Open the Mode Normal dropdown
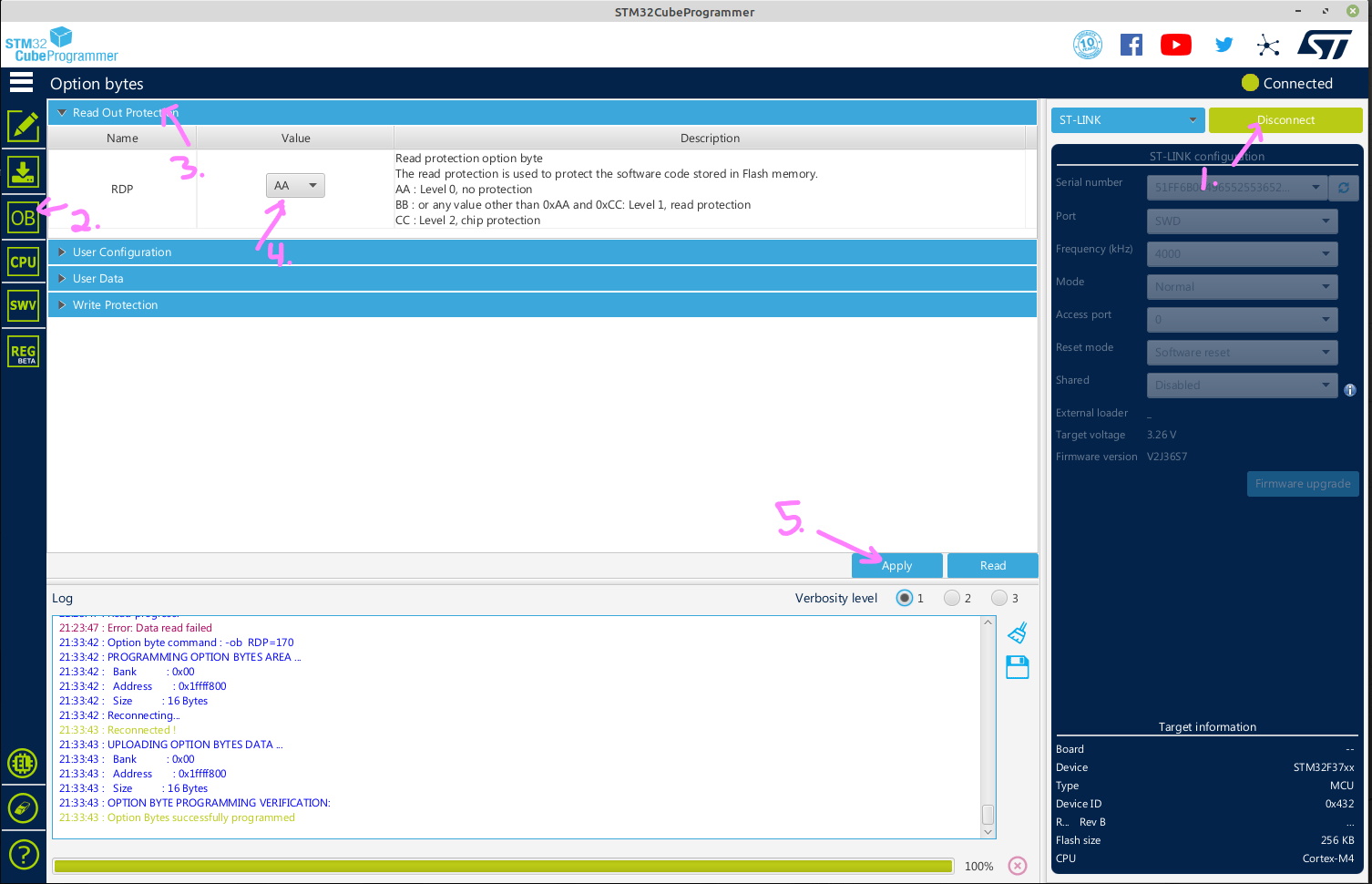1372x884 pixels. point(1242,286)
